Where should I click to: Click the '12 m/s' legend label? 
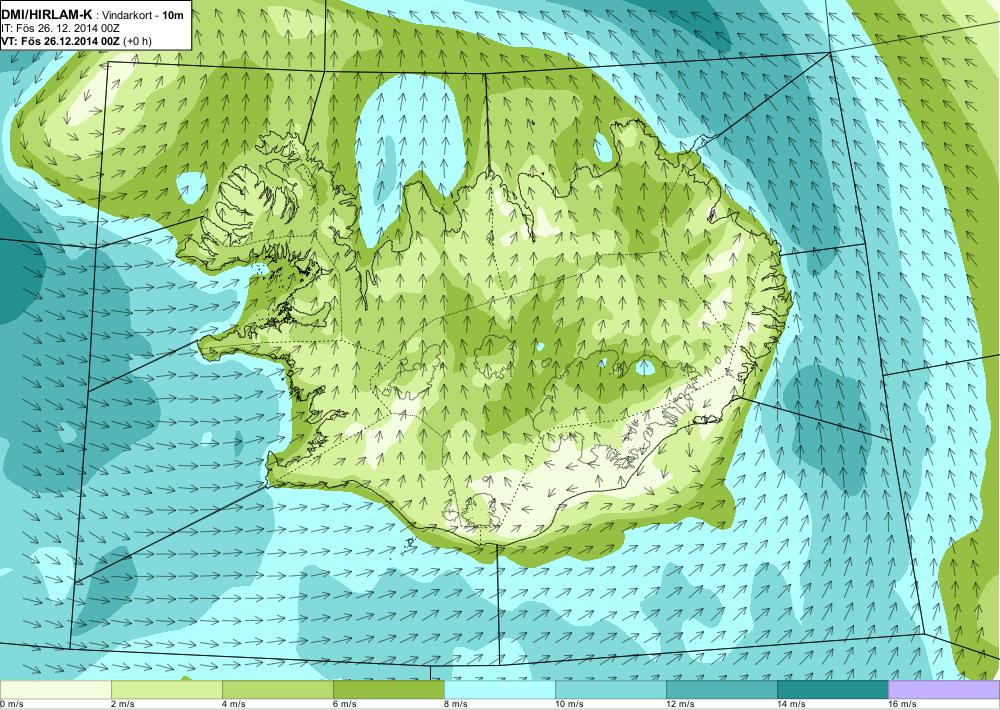pyautogui.click(x=680, y=704)
